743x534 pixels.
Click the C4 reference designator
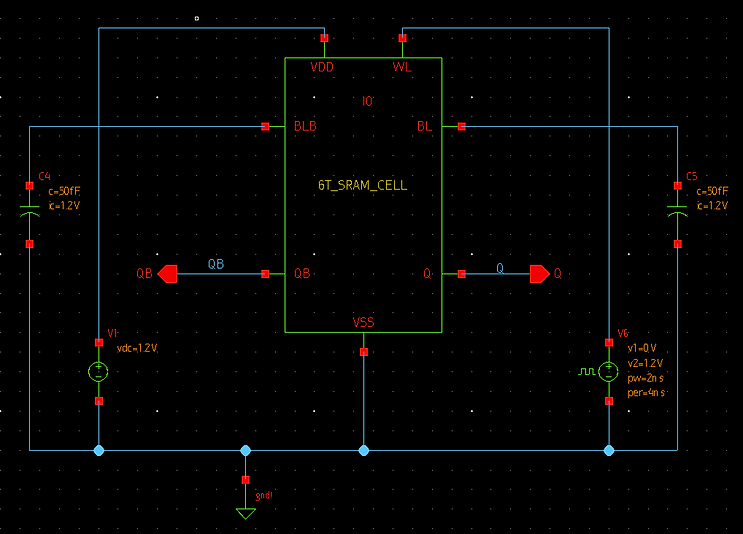45,176
